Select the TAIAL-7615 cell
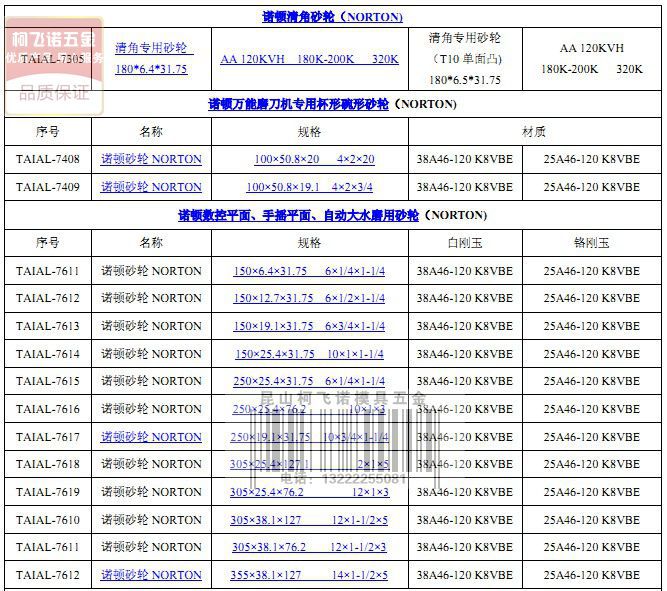667x591 pixels. coord(48,381)
